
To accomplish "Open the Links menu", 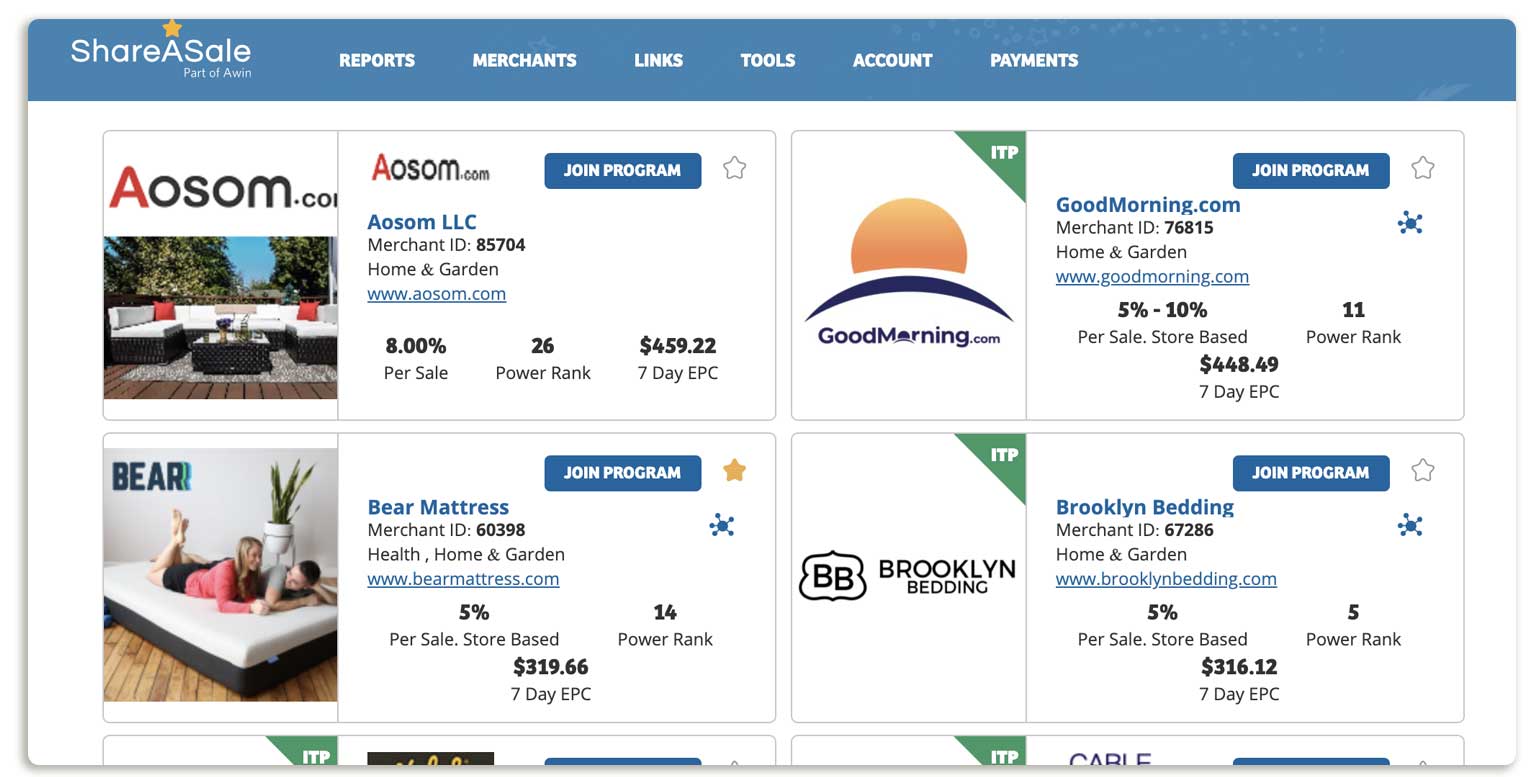I will pyautogui.click(x=658, y=60).
